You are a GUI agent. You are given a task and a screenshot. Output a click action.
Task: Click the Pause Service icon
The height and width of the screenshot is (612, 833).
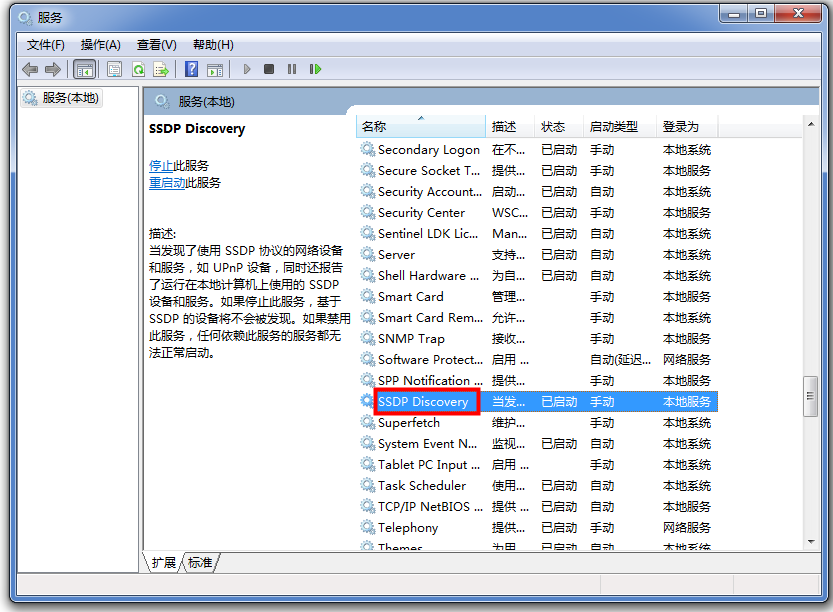point(292,69)
